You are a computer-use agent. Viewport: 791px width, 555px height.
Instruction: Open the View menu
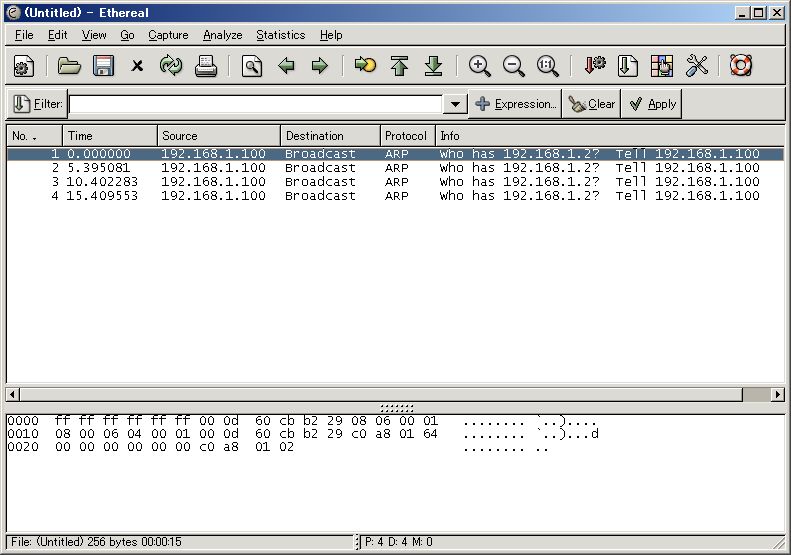(x=94, y=35)
